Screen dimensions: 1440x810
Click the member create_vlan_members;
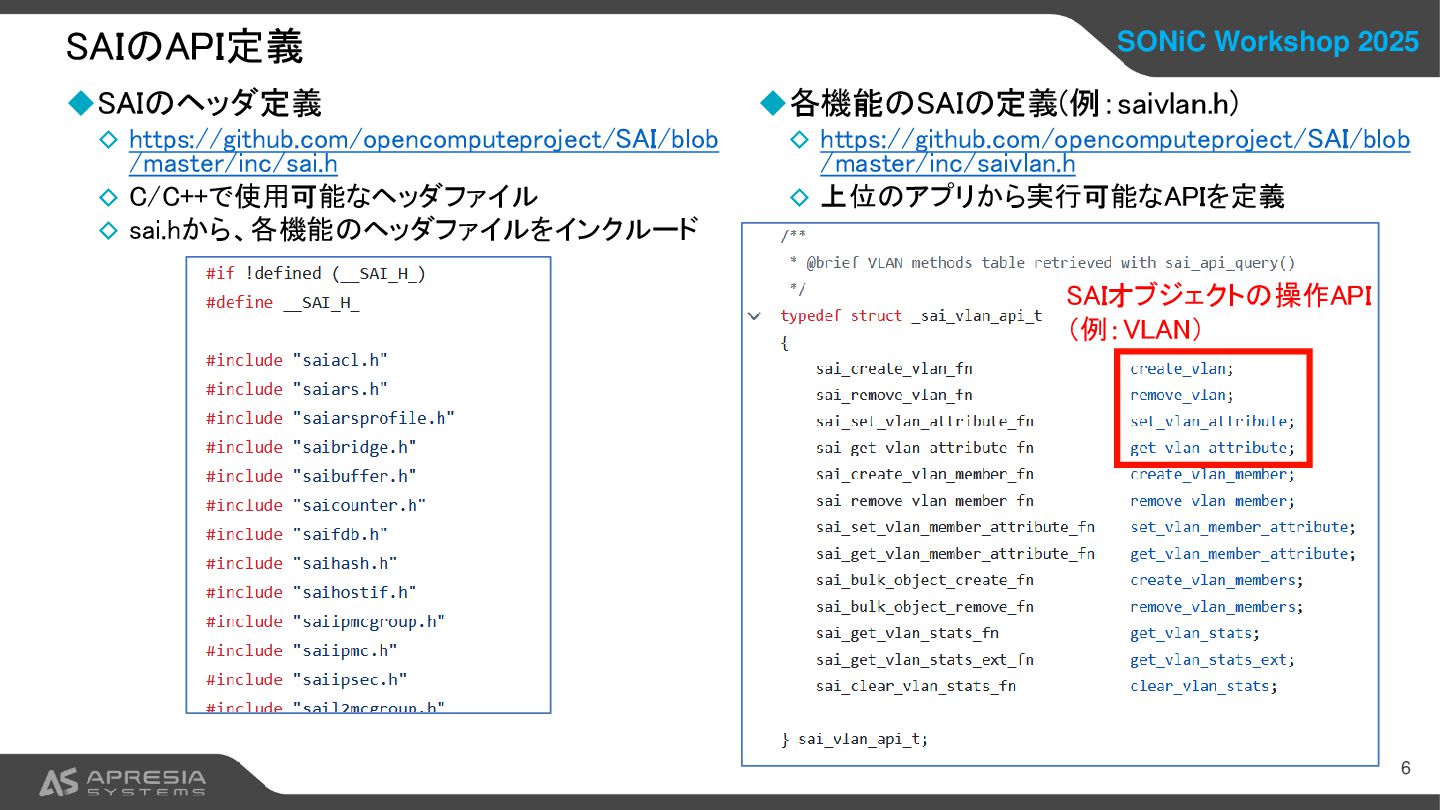1217,580
